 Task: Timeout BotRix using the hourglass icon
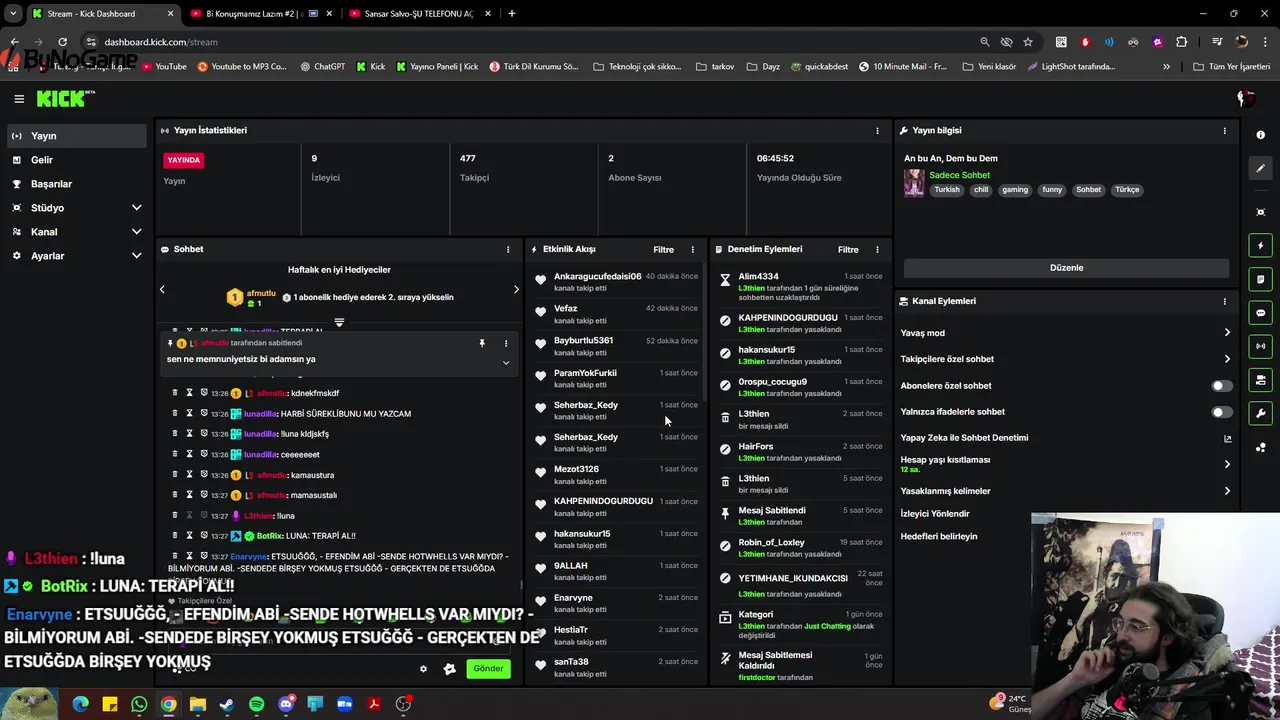pyautogui.click(x=189, y=535)
